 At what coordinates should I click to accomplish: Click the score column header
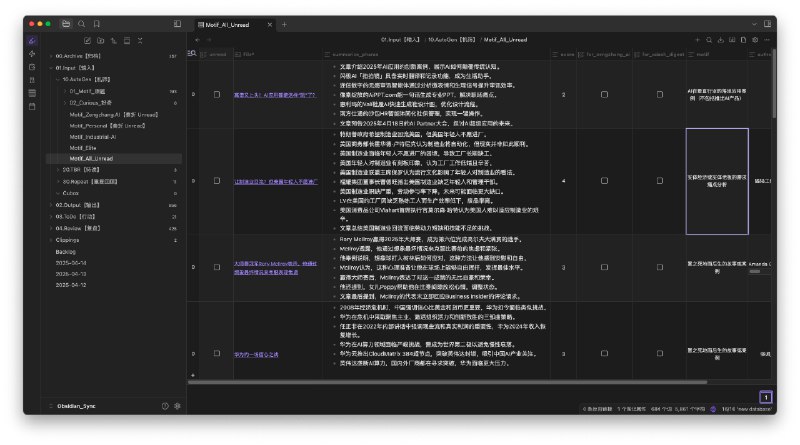pos(563,54)
